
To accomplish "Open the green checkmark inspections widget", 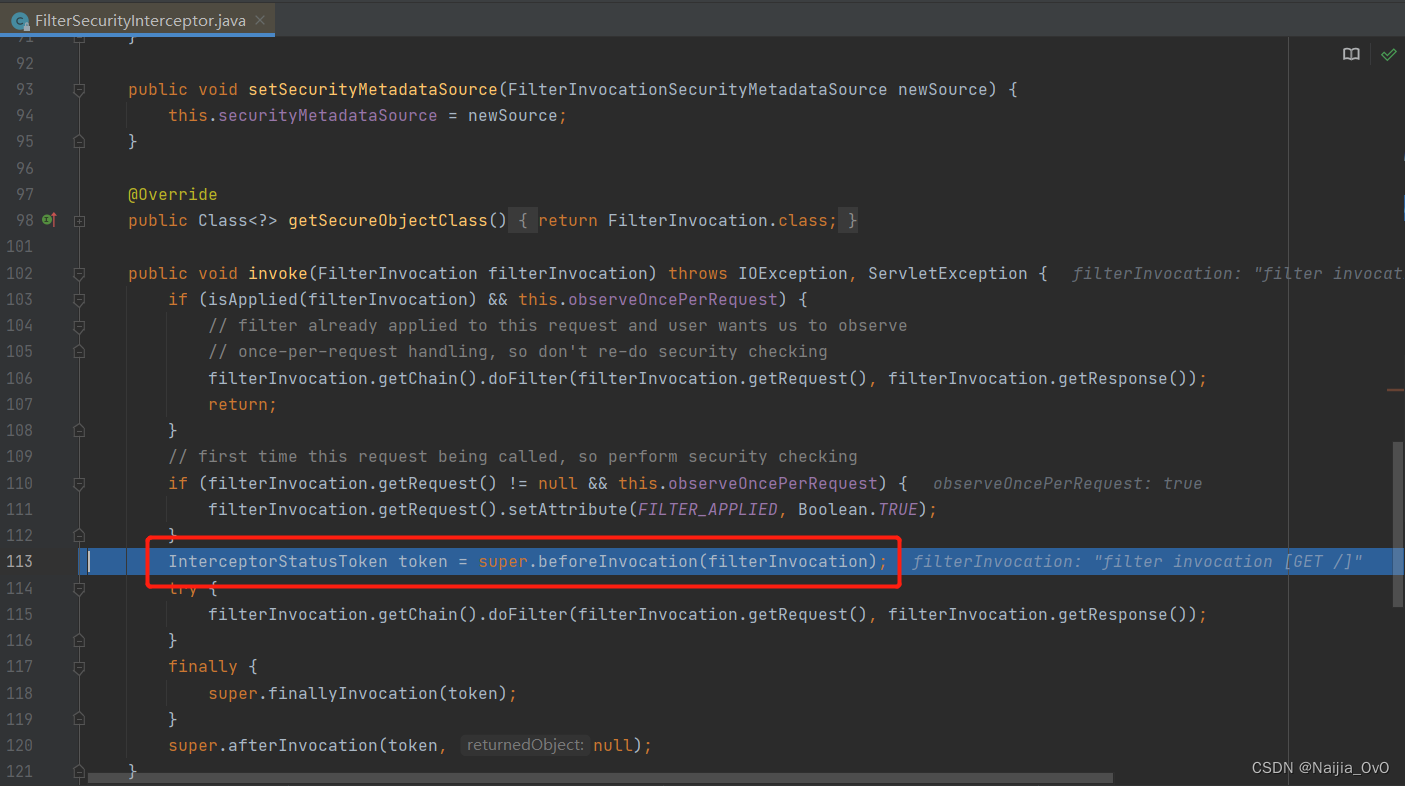I will 1388,55.
